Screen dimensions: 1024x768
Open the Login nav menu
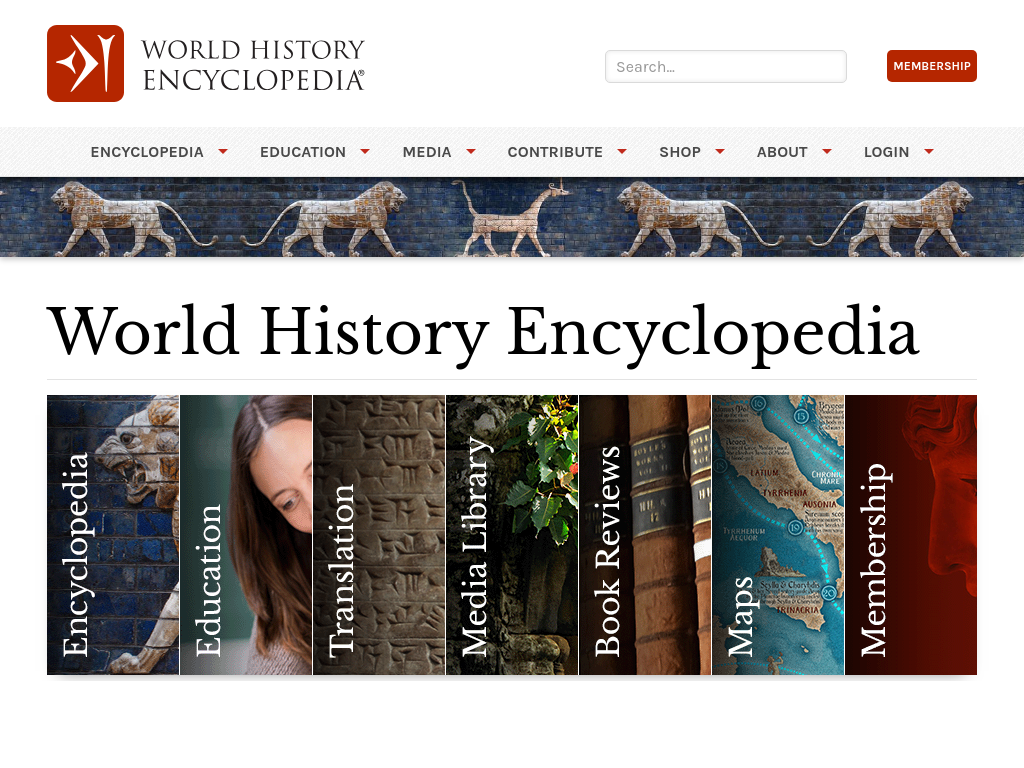pyautogui.click(x=886, y=152)
